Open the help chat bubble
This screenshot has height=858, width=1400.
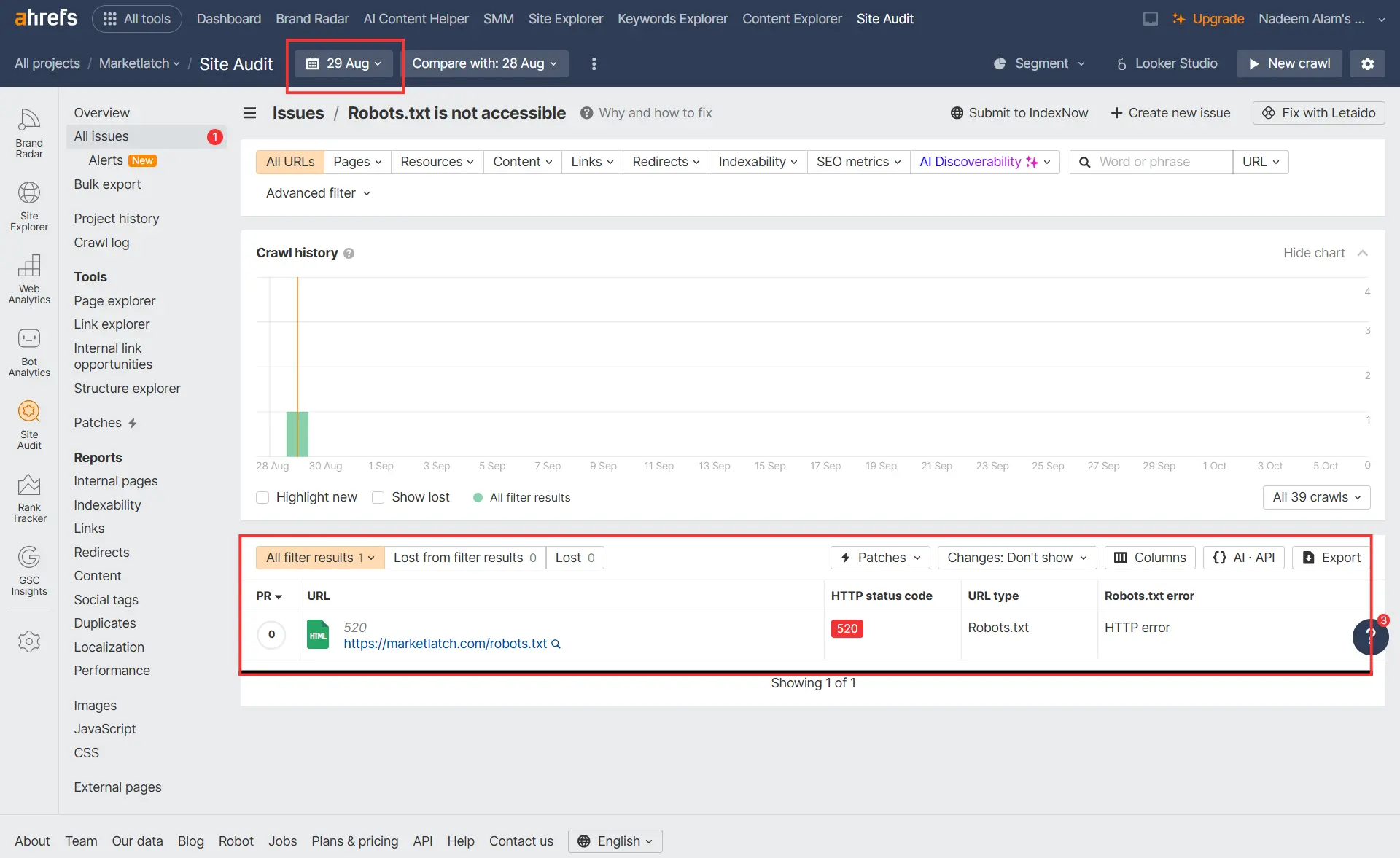(1370, 636)
